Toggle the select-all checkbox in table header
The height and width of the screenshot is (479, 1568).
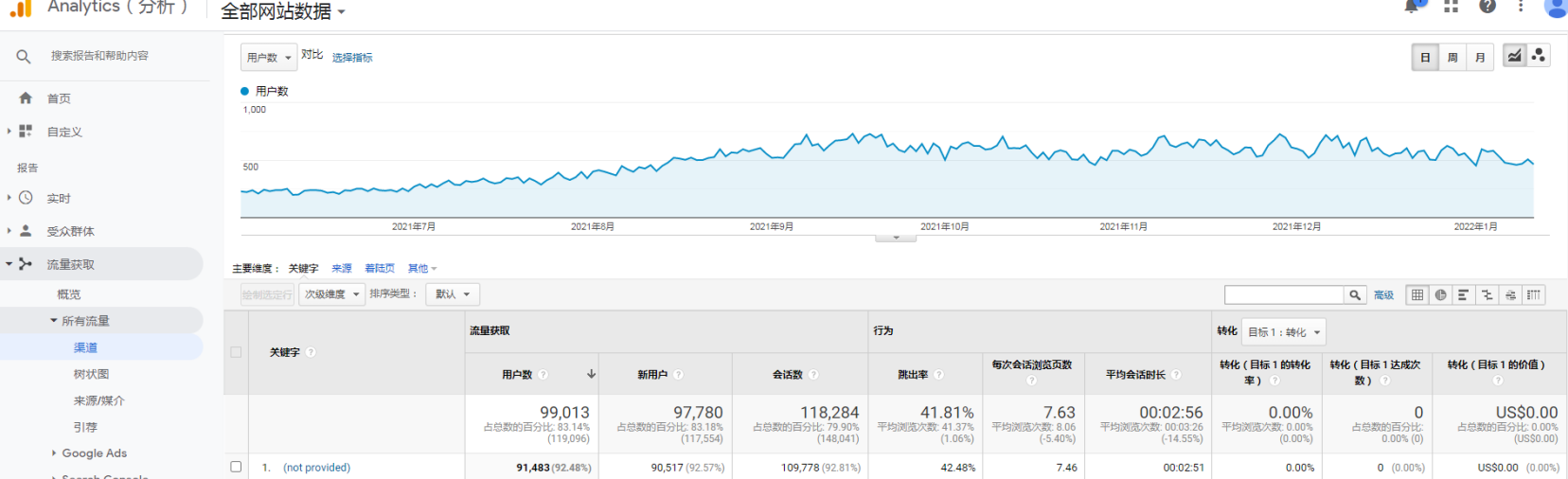236,352
